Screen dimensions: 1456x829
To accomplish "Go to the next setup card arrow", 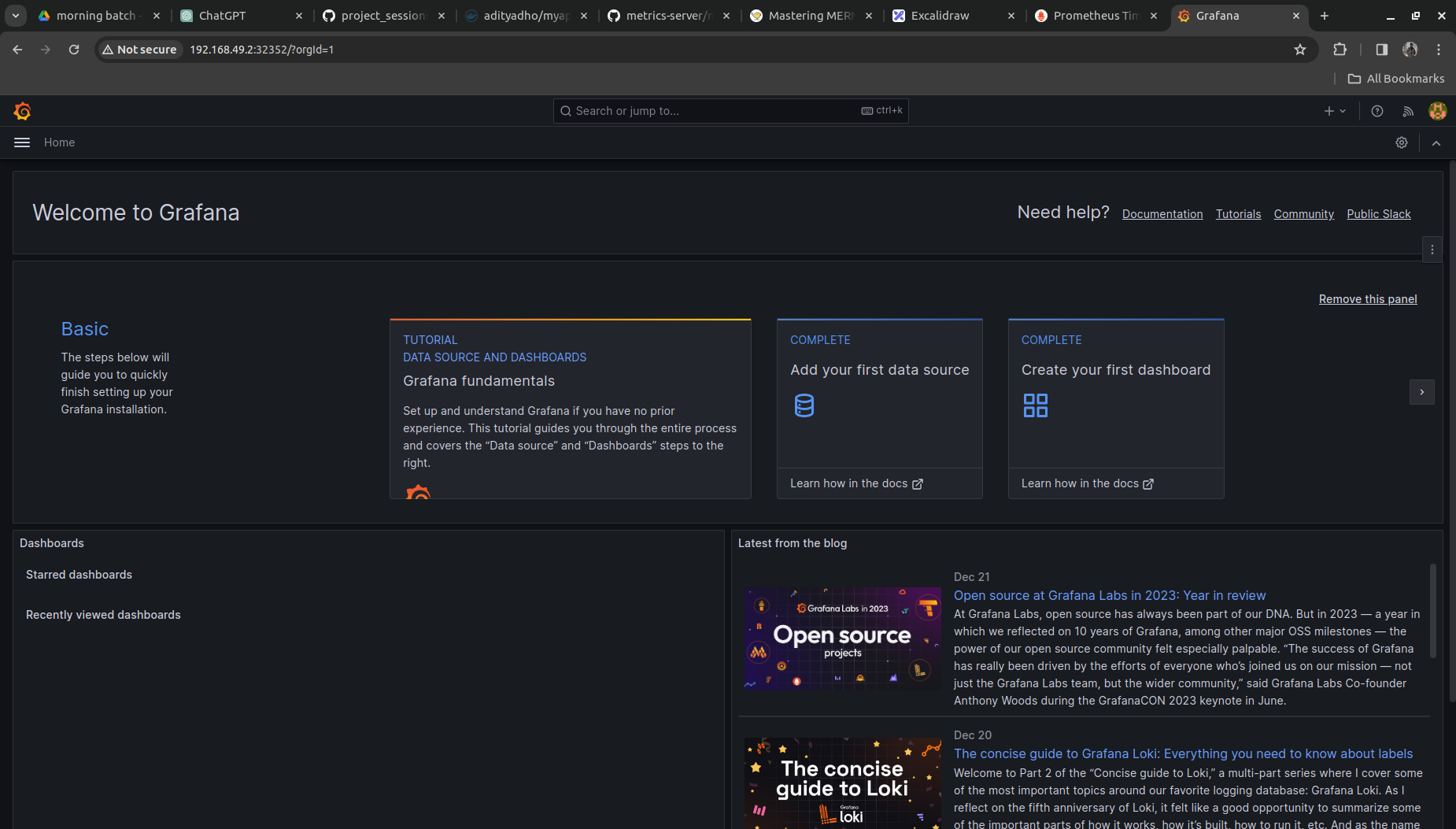I will 1422,392.
